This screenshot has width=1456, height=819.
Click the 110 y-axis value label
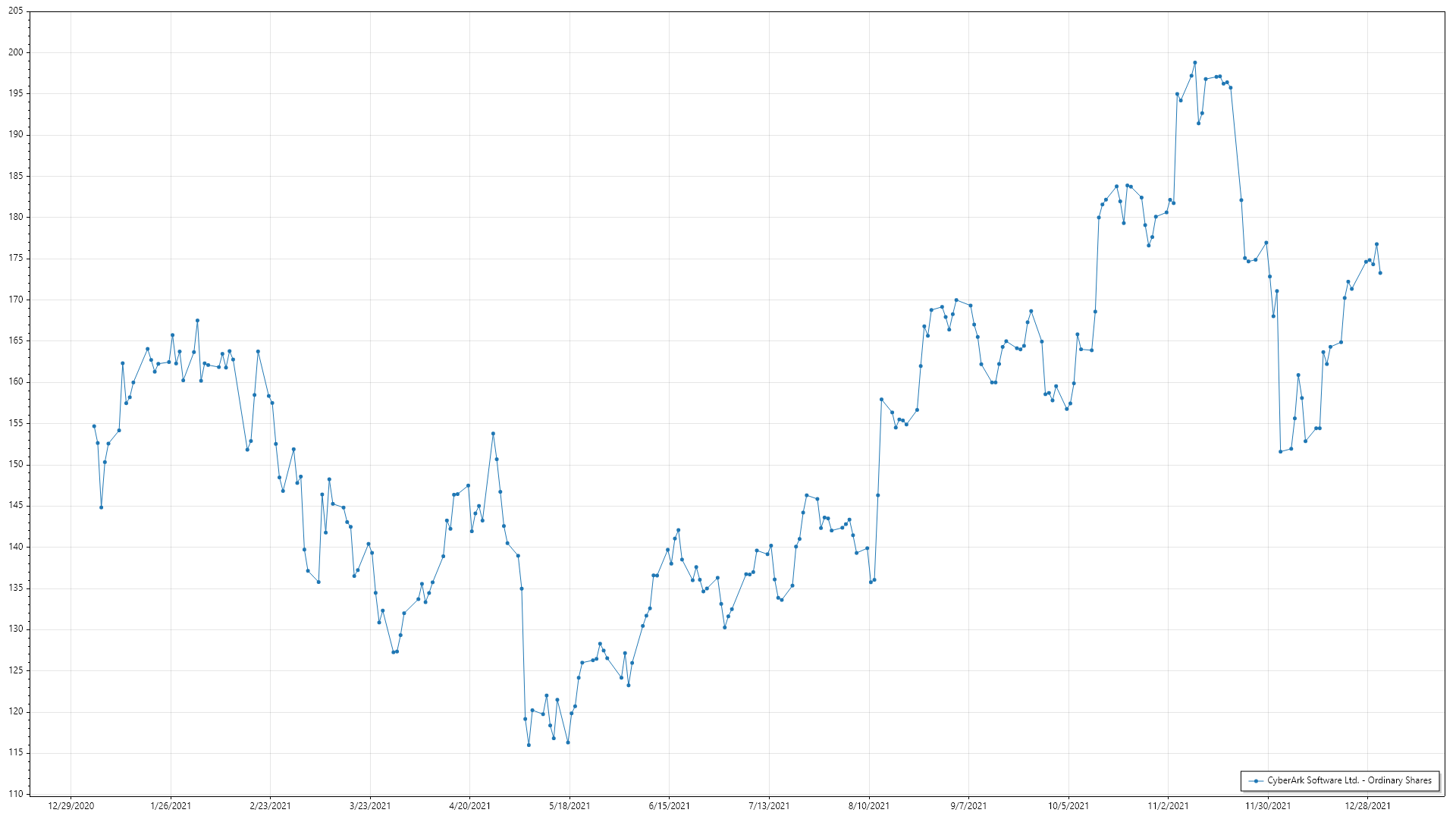15,794
